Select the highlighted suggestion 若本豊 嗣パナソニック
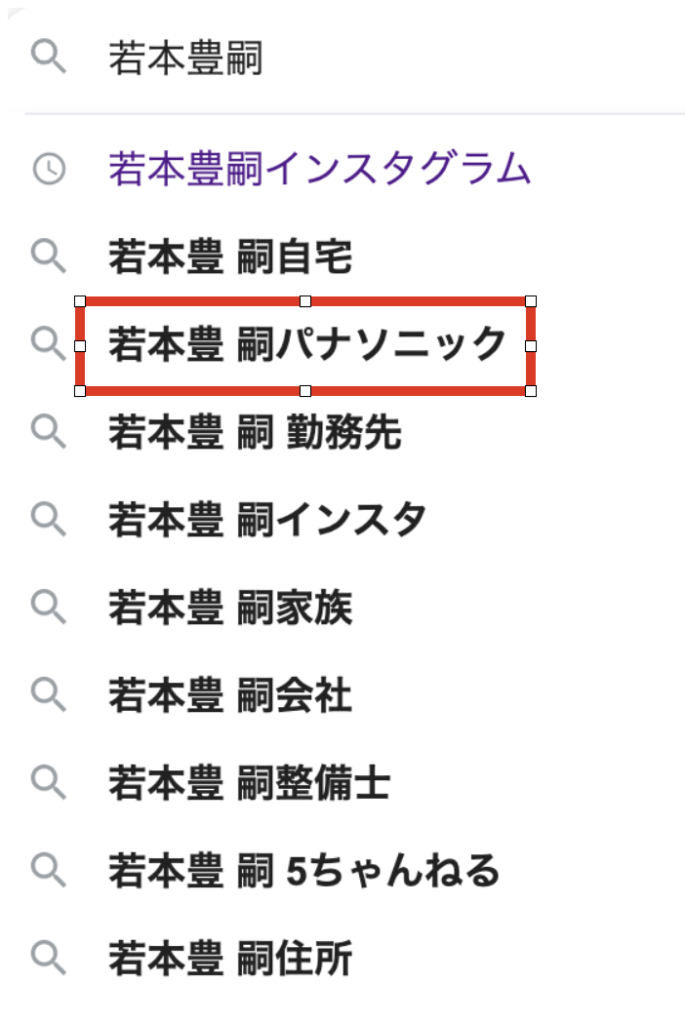Viewport: 685px width, 1024px height. [x=307, y=344]
